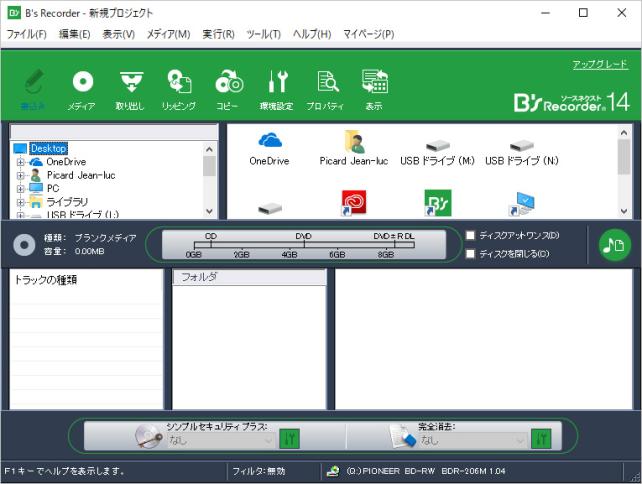
Task: Select the Adobe Creative Cloud shortcut icon
Action: 353,202
